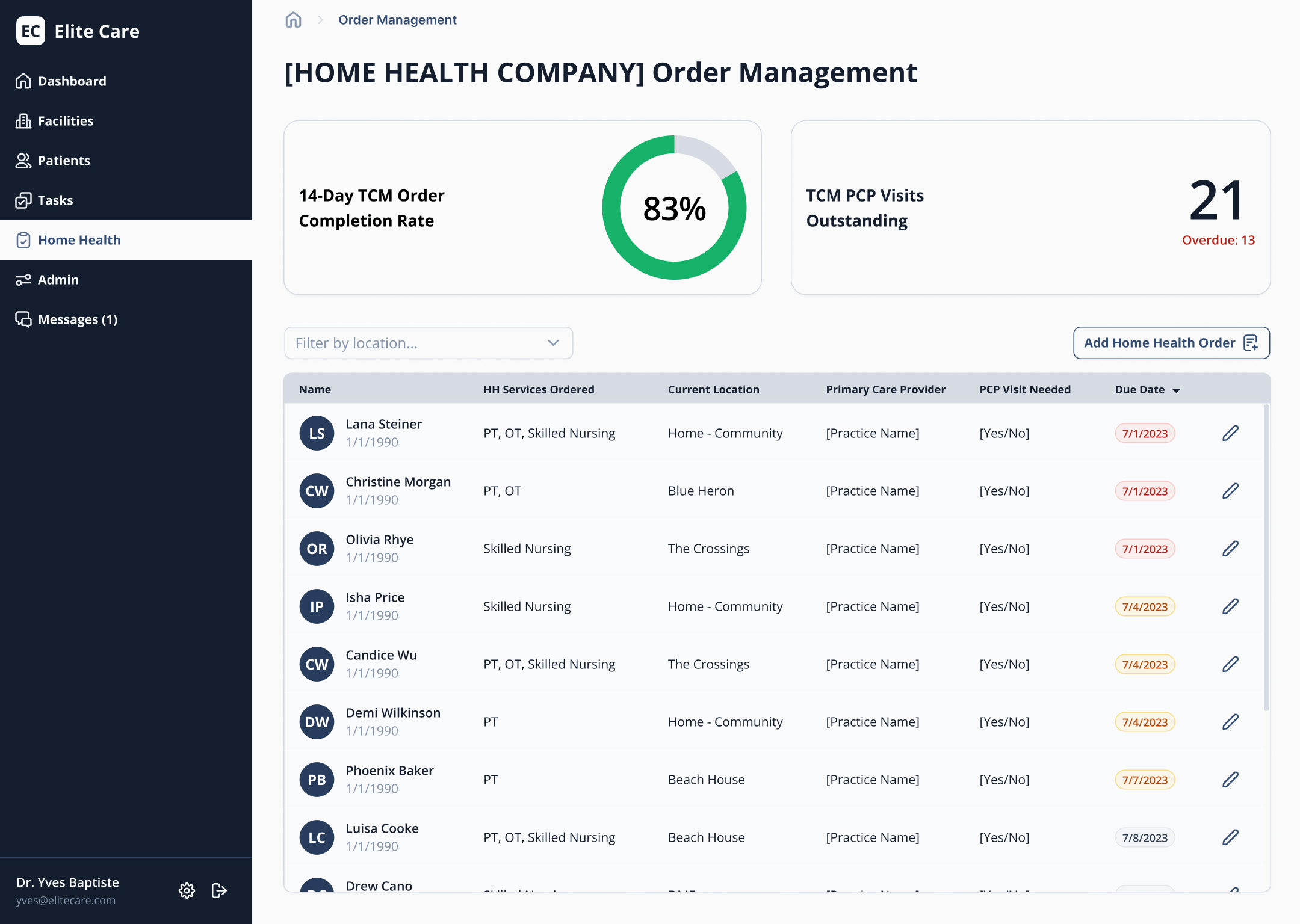The height and width of the screenshot is (924, 1300).
Task: Navigate home via the breadcrumb house icon
Action: [293, 20]
